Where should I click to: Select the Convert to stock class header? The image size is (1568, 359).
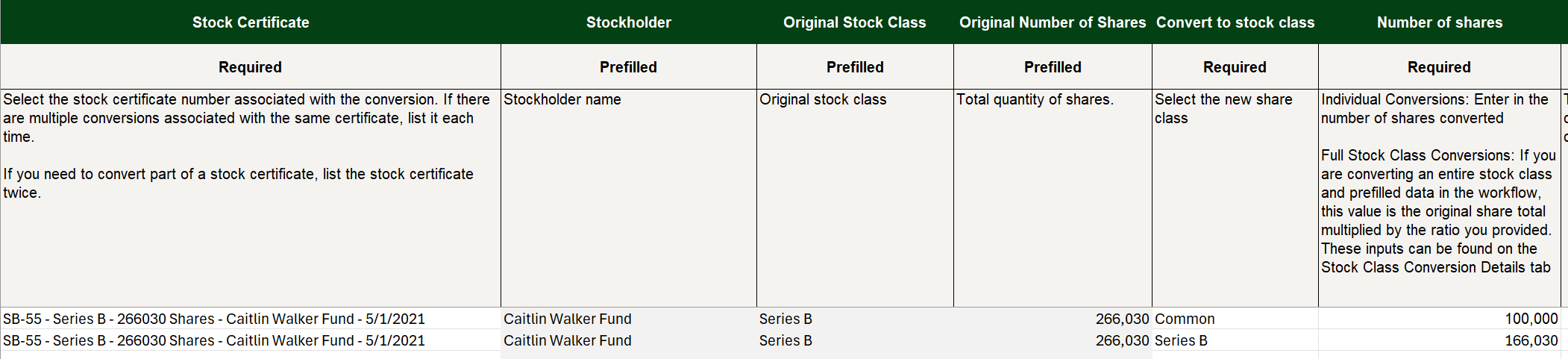[x=1235, y=22]
